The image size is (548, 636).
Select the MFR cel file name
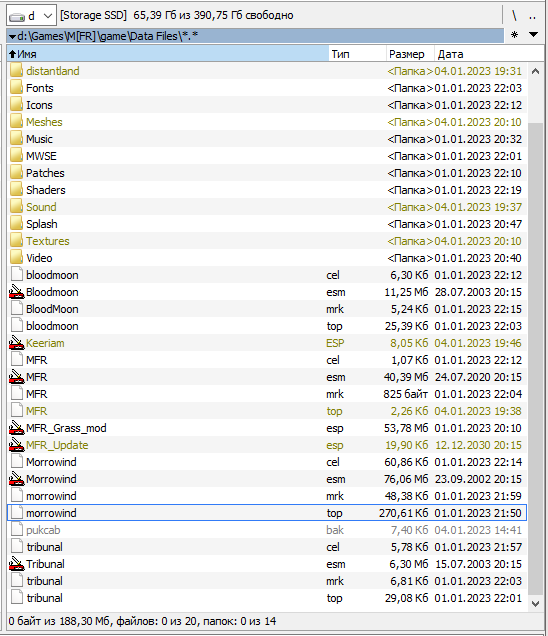(x=37, y=360)
